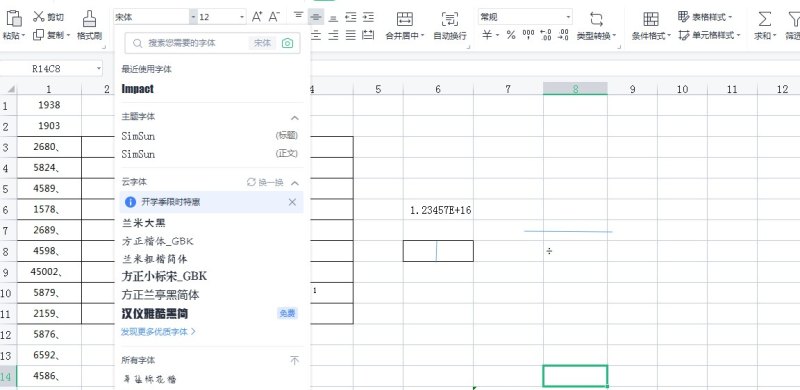This screenshot has height=390, width=800.
Task: Apply justify alignment
Action: click(351, 35)
